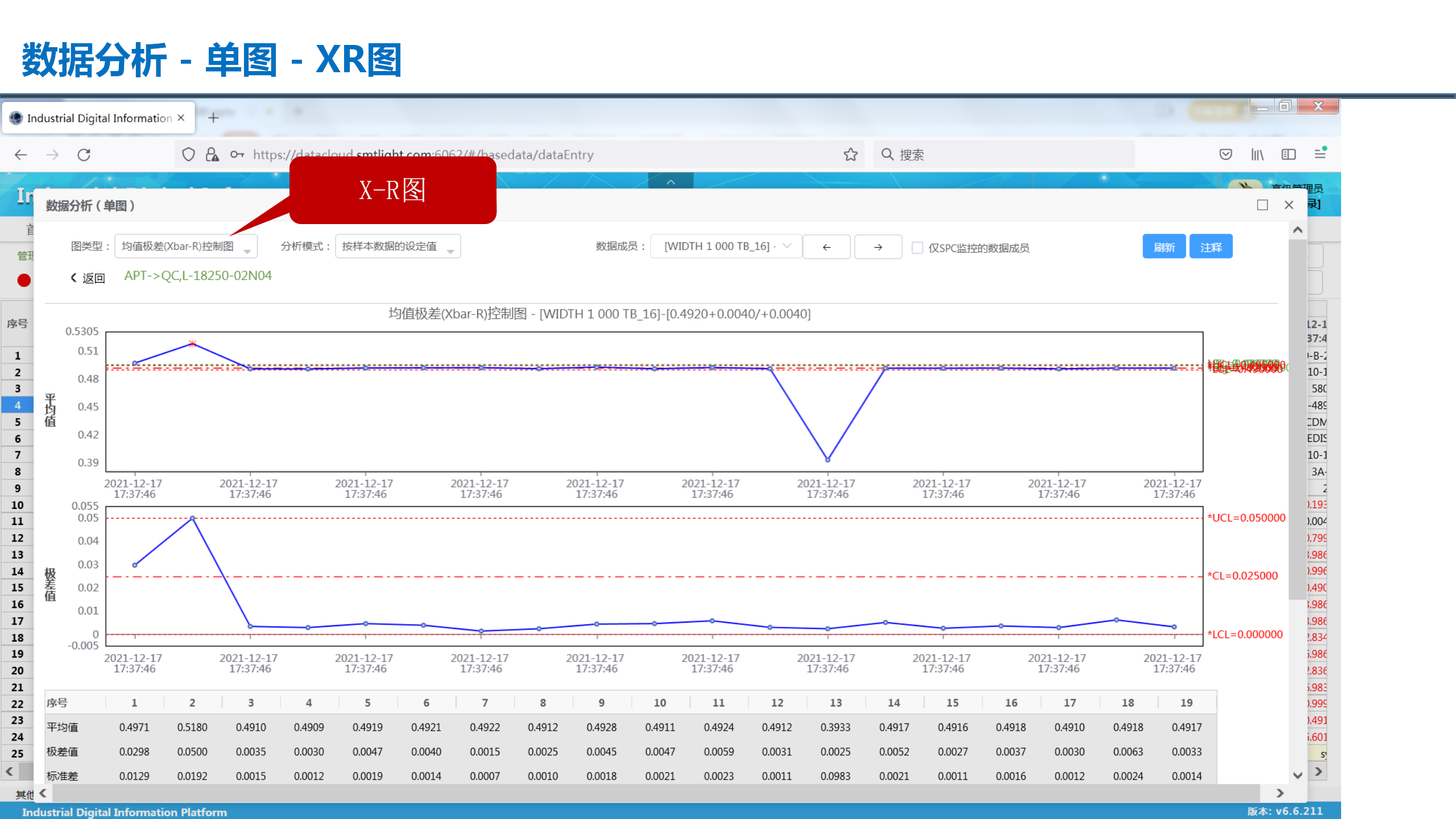The height and width of the screenshot is (819, 1456).
Task: Click the blue refresh (刷新) button
Action: 1164,247
